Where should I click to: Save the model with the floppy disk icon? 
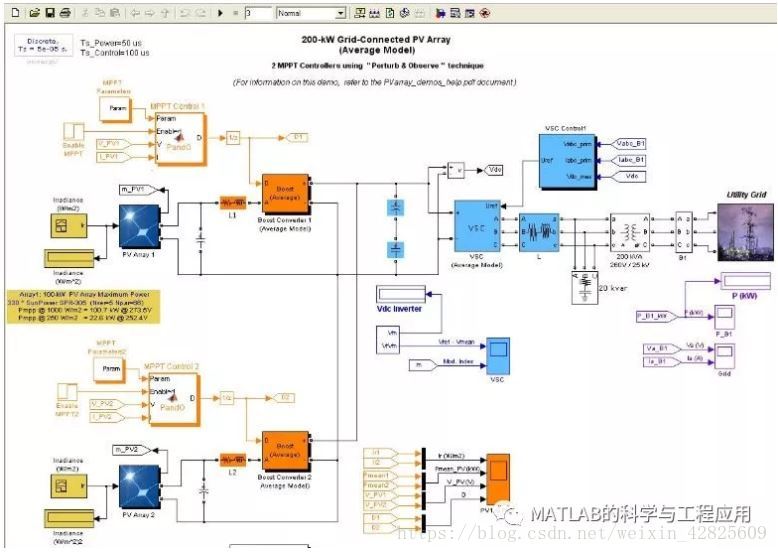(x=50, y=13)
